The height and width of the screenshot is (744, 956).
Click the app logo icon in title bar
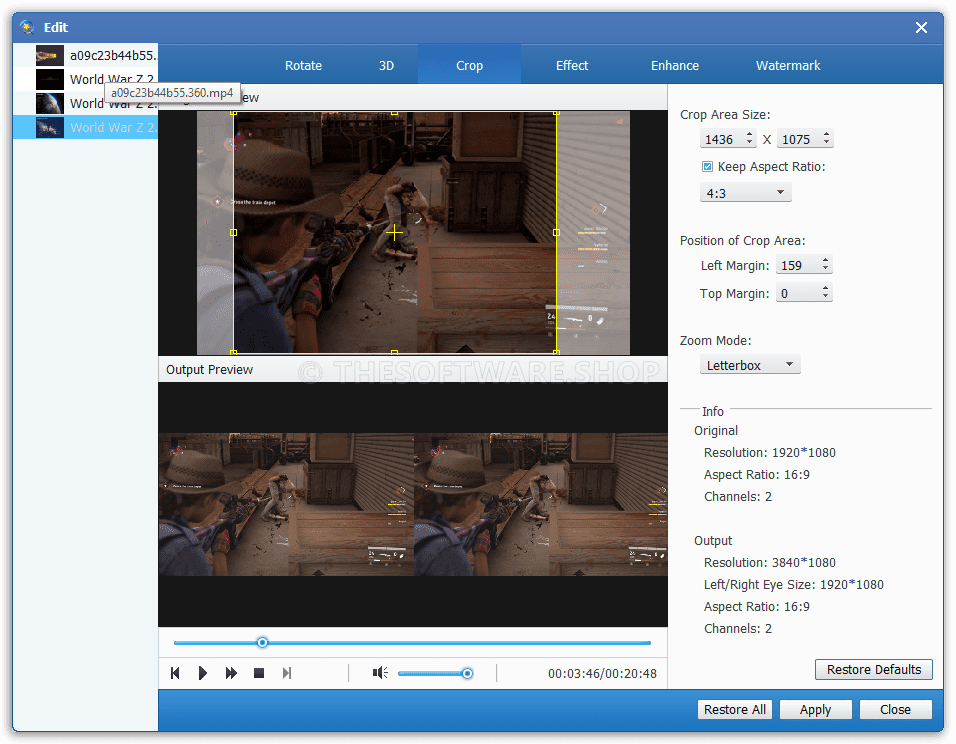pos(27,27)
